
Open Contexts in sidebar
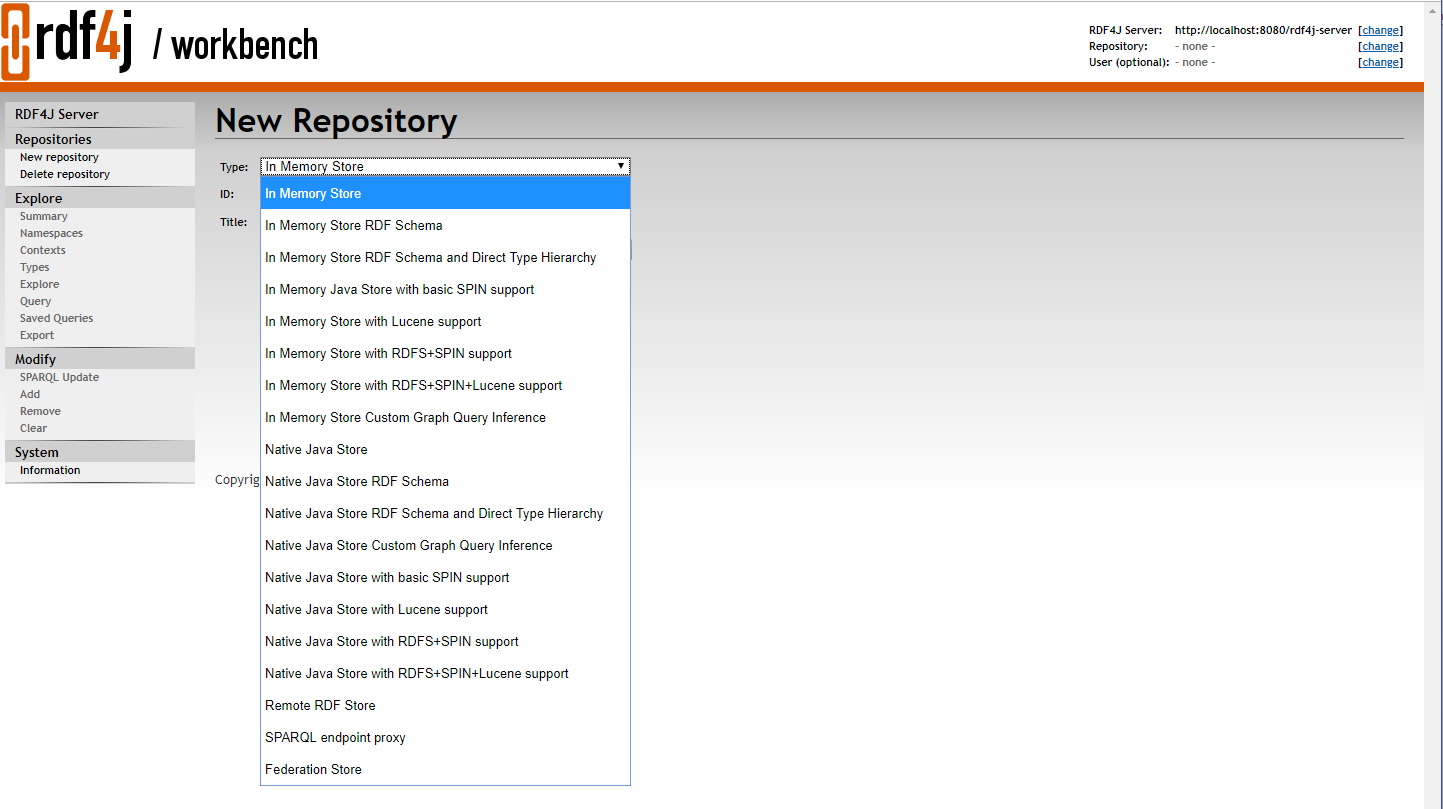pos(43,250)
